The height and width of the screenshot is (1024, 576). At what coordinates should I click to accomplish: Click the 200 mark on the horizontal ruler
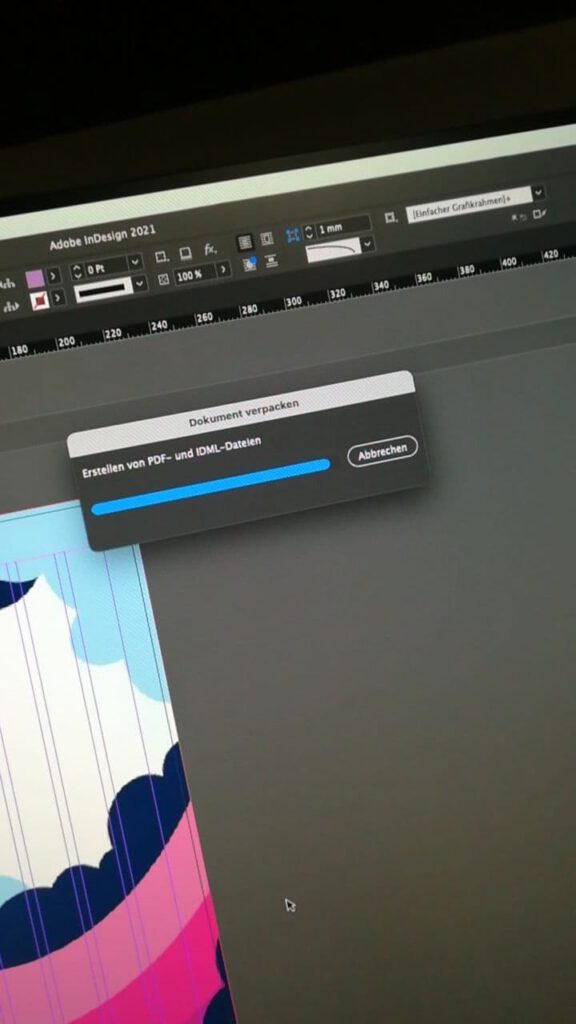click(66, 342)
